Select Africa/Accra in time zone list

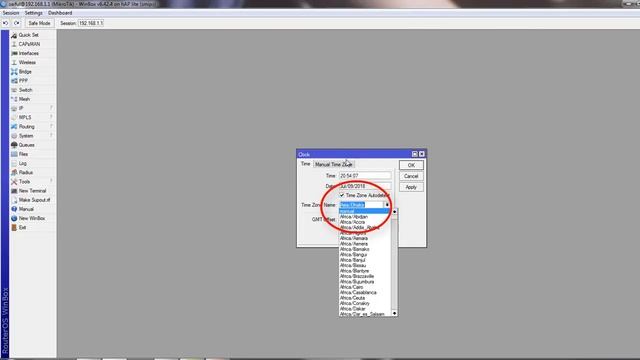pos(364,222)
